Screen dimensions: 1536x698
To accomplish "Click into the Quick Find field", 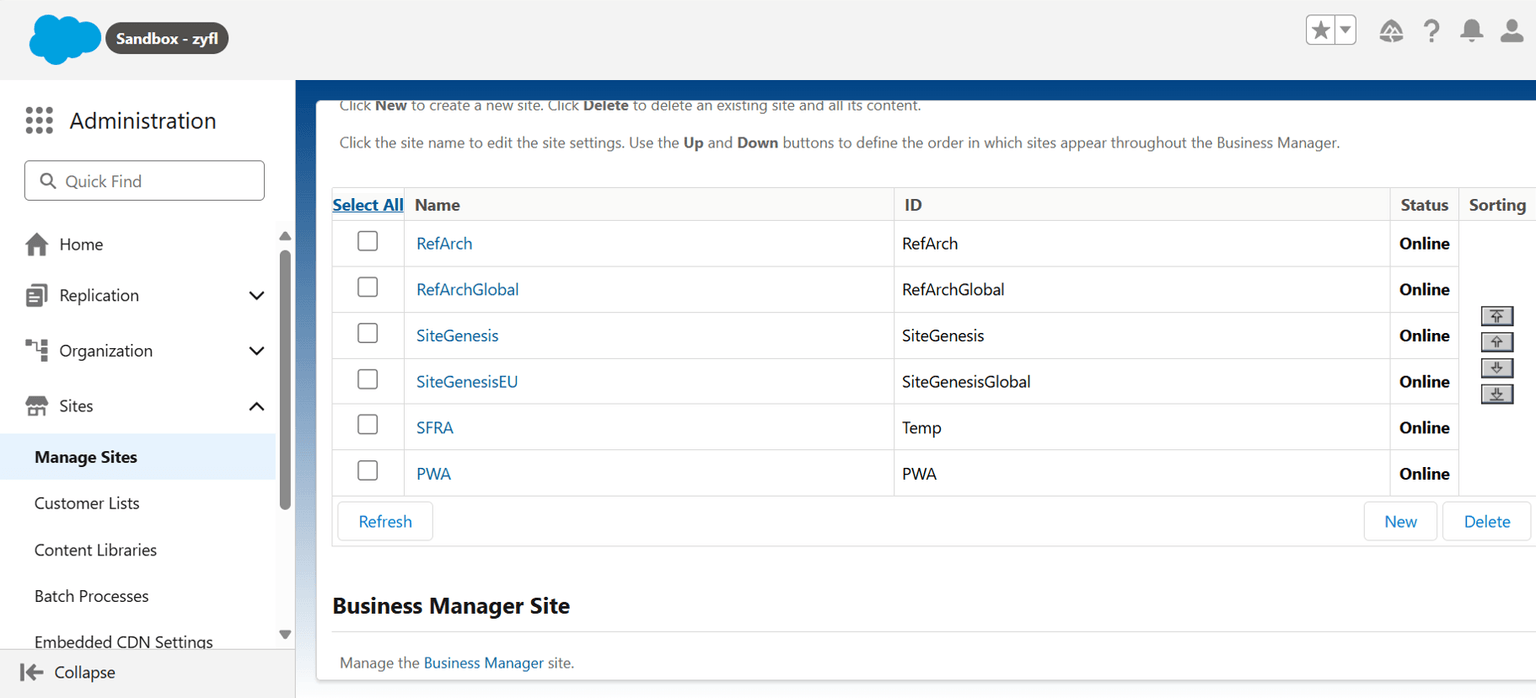I will coord(145,181).
